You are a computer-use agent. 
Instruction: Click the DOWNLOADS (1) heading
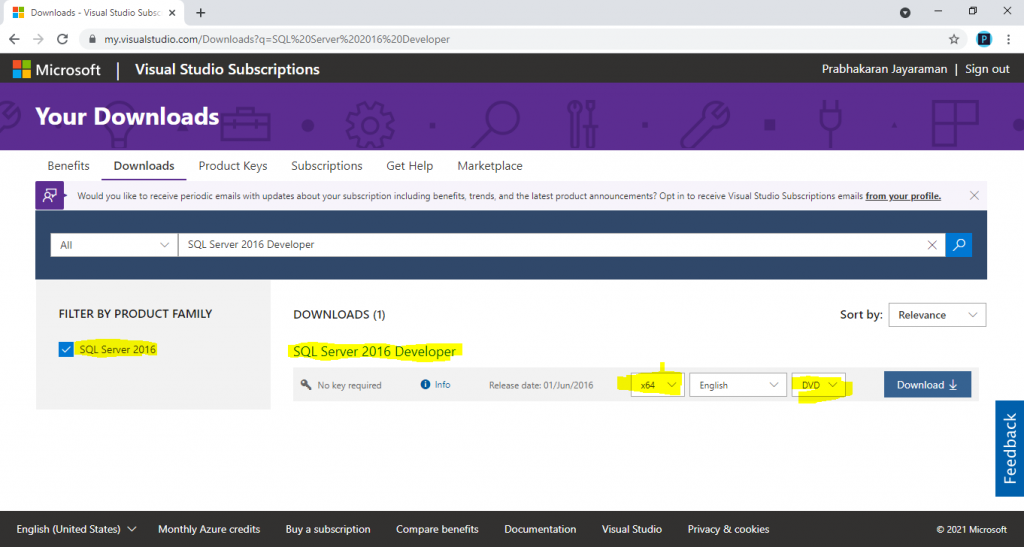(x=339, y=315)
